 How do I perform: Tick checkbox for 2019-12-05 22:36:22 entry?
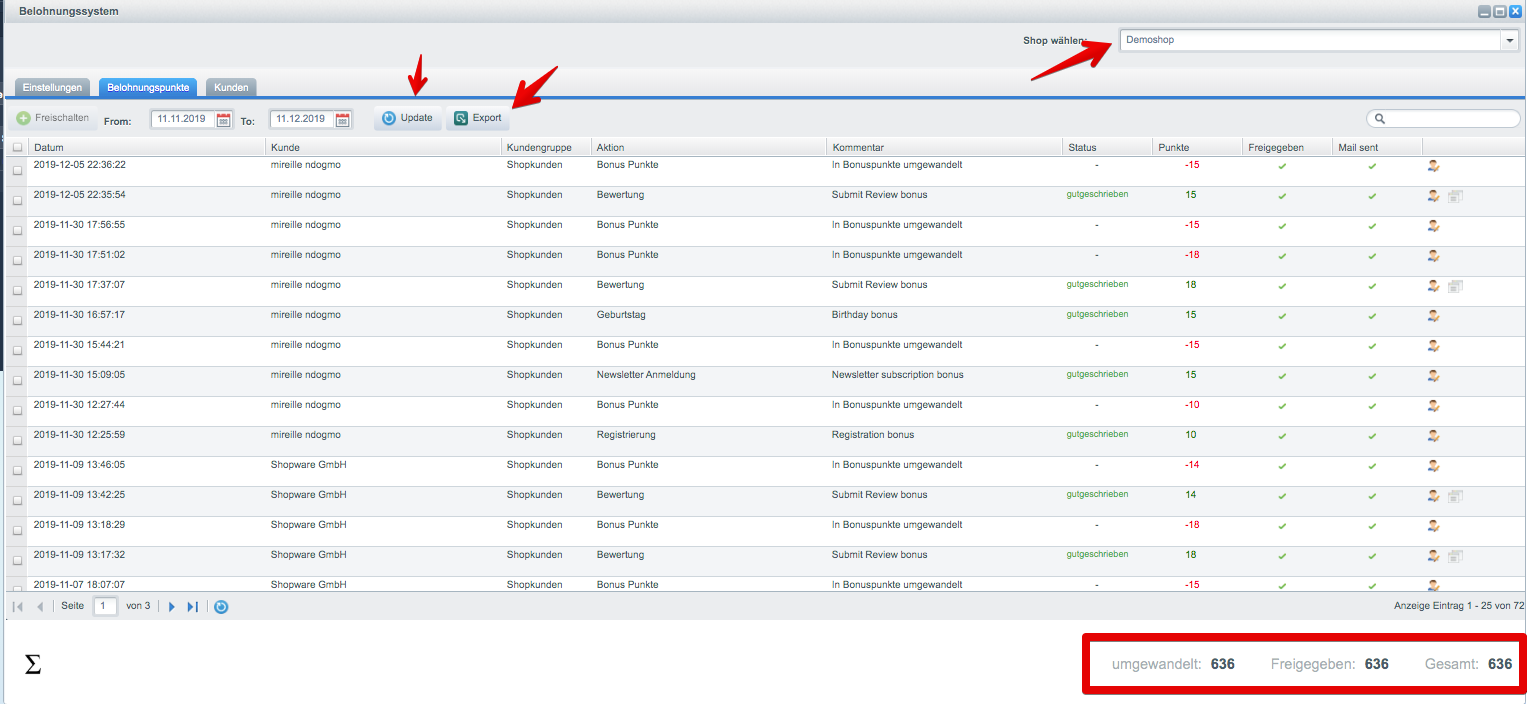pyautogui.click(x=17, y=170)
